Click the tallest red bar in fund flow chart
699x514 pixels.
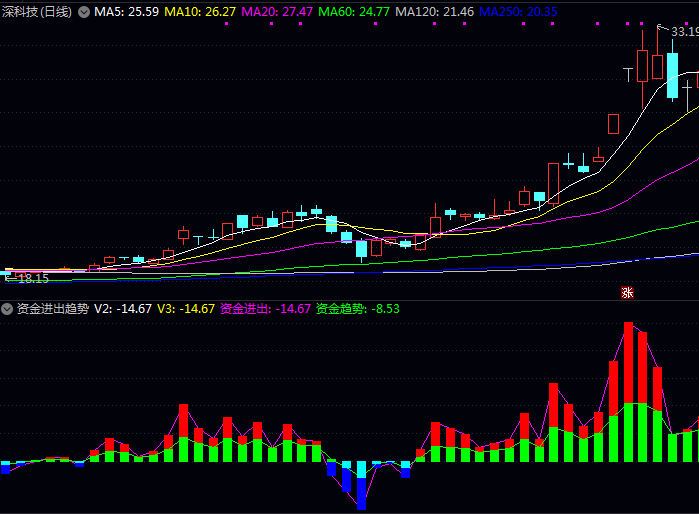click(x=628, y=362)
